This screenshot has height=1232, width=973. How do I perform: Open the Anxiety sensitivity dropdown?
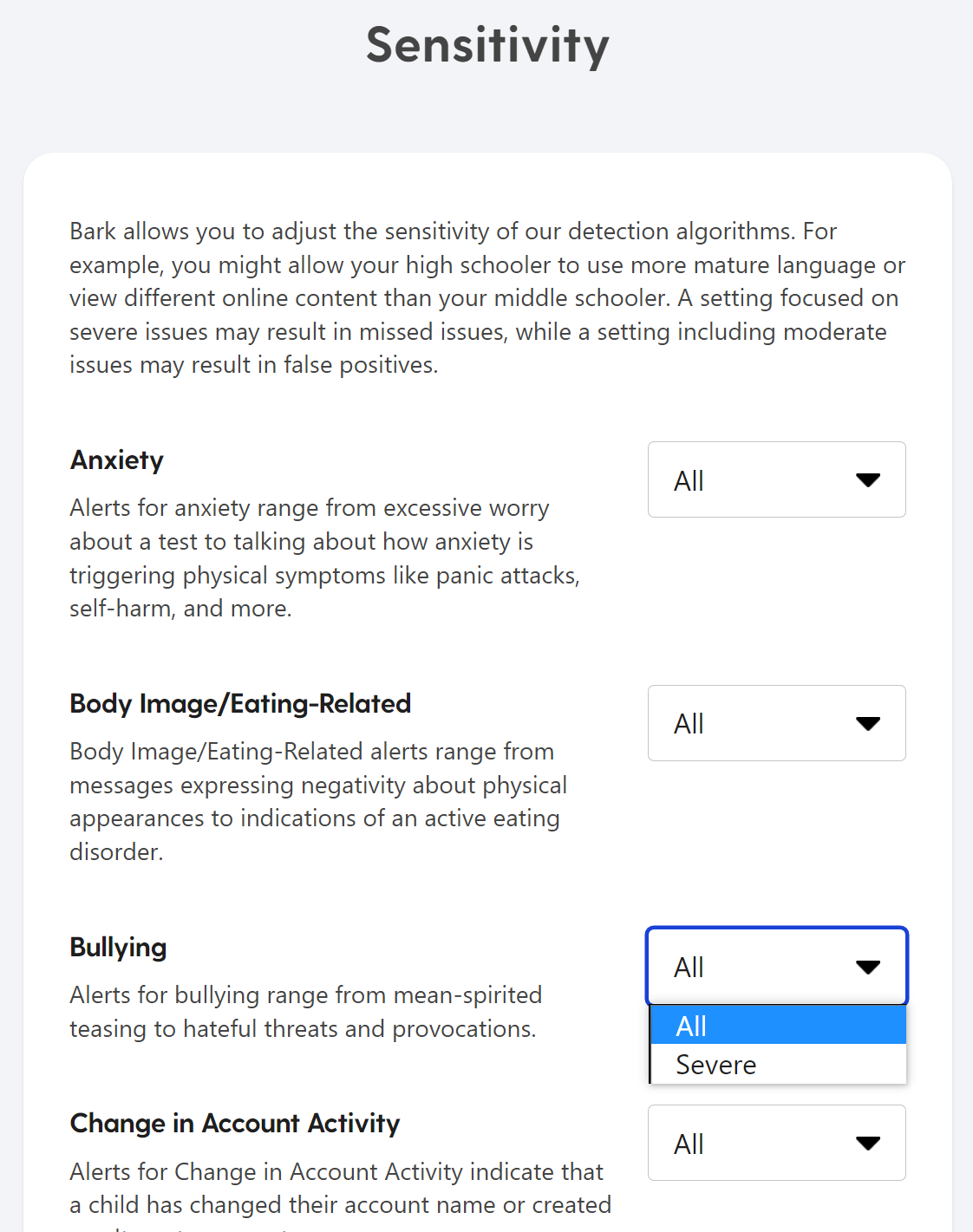tap(776, 479)
